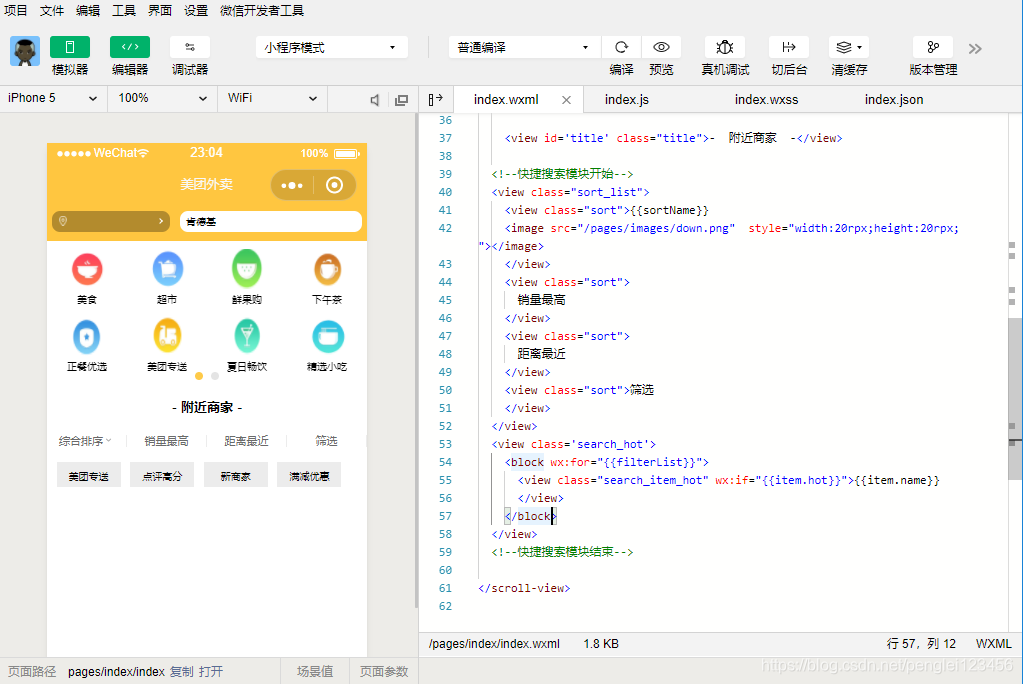
Task: Start real-device debugging via bug icon
Action: [725, 47]
